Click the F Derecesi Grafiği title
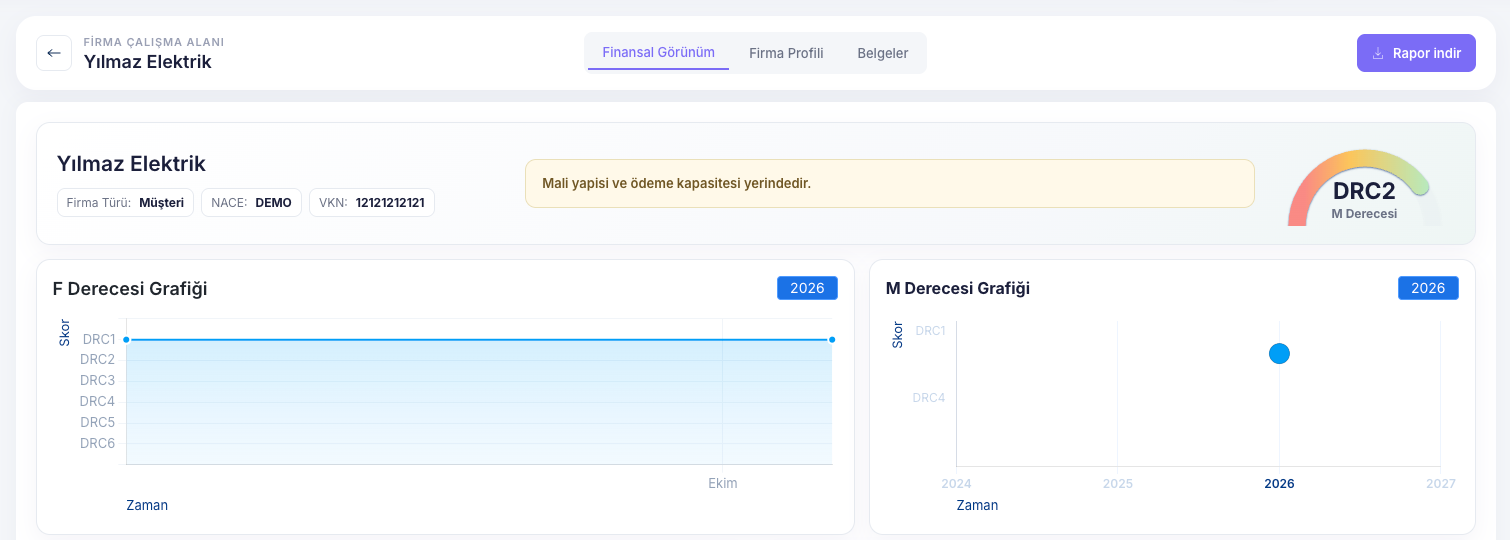 tap(130, 289)
